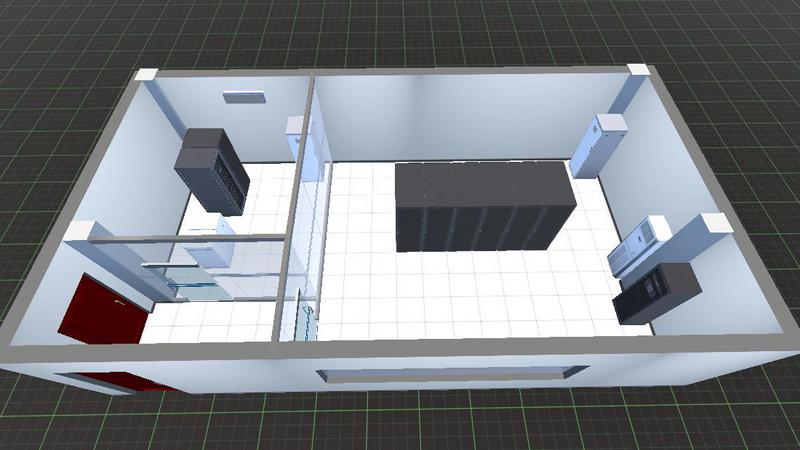The height and width of the screenshot is (450, 800).
Task: Click the window on the front wall
Action: point(451,374)
